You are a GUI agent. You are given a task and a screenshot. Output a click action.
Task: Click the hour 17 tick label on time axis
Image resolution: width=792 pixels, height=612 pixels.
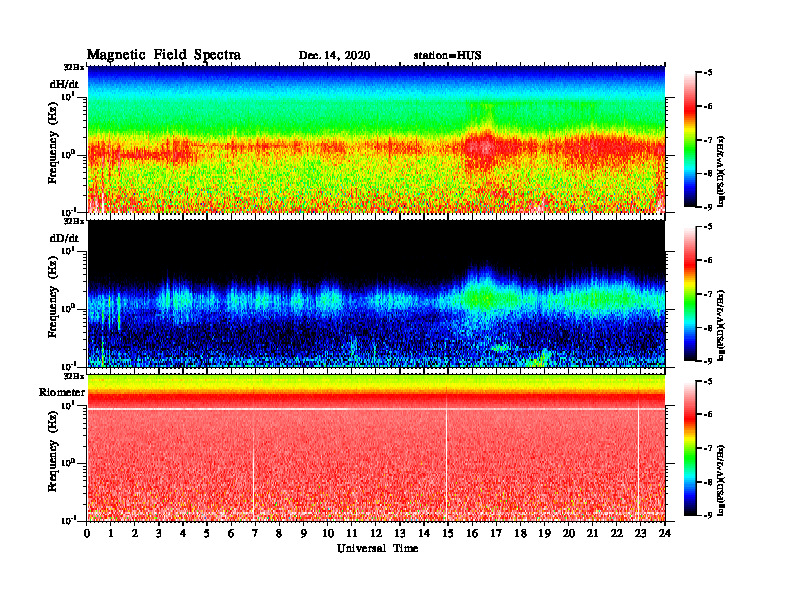[496, 533]
